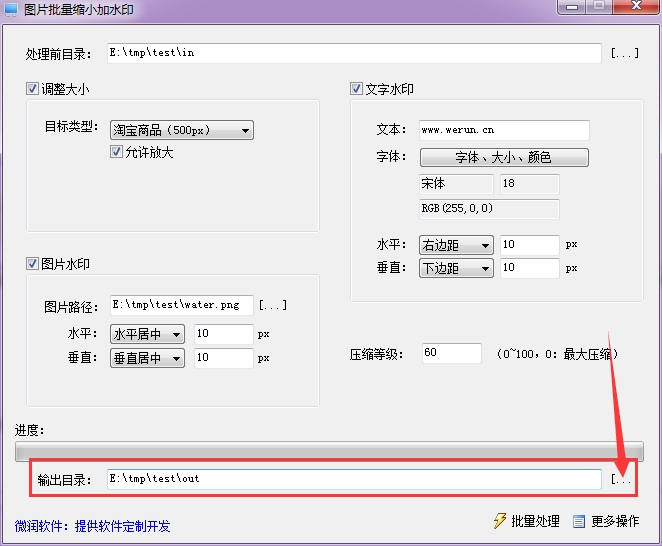Expand the 垂直居中 dropdown for image watermark
Screen dimensions: 662x546
[147, 359]
